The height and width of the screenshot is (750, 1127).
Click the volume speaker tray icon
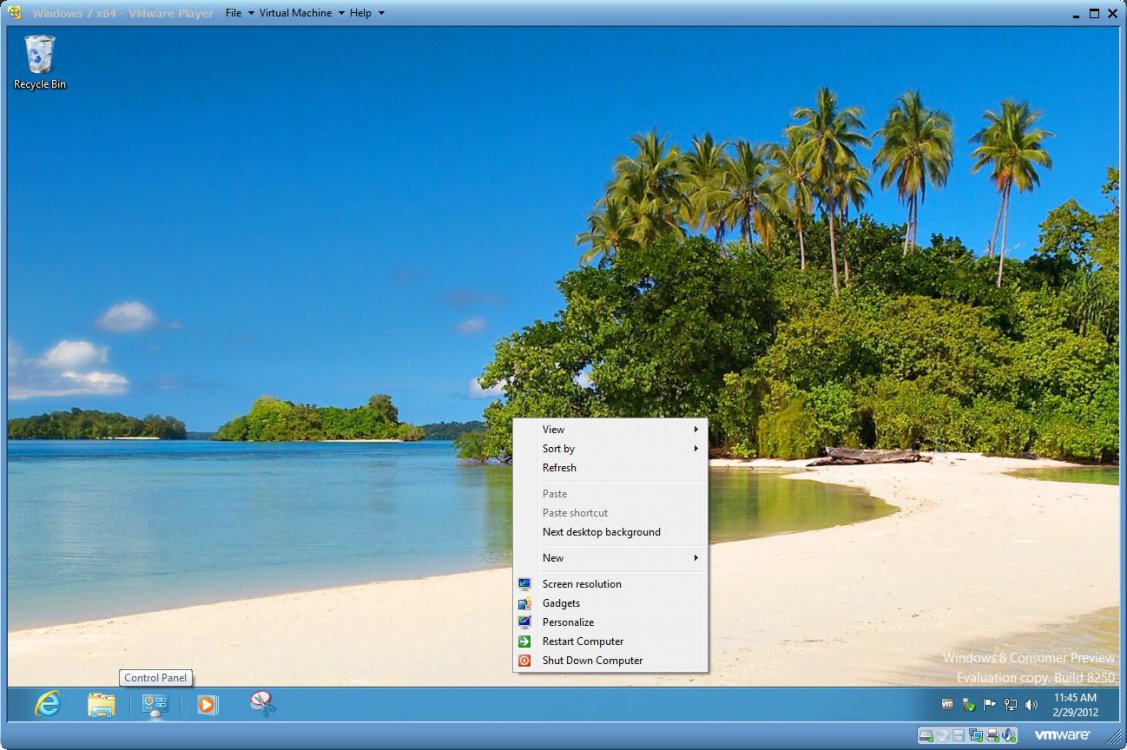click(x=1032, y=704)
